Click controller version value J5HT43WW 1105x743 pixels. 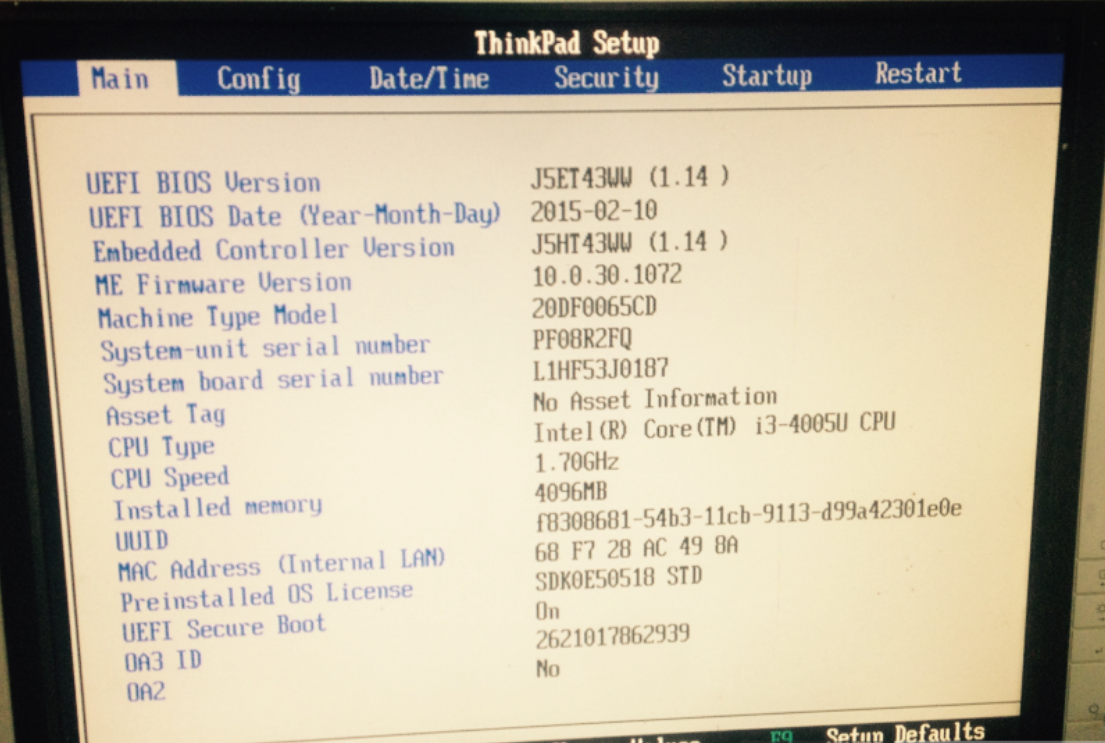click(x=630, y=242)
